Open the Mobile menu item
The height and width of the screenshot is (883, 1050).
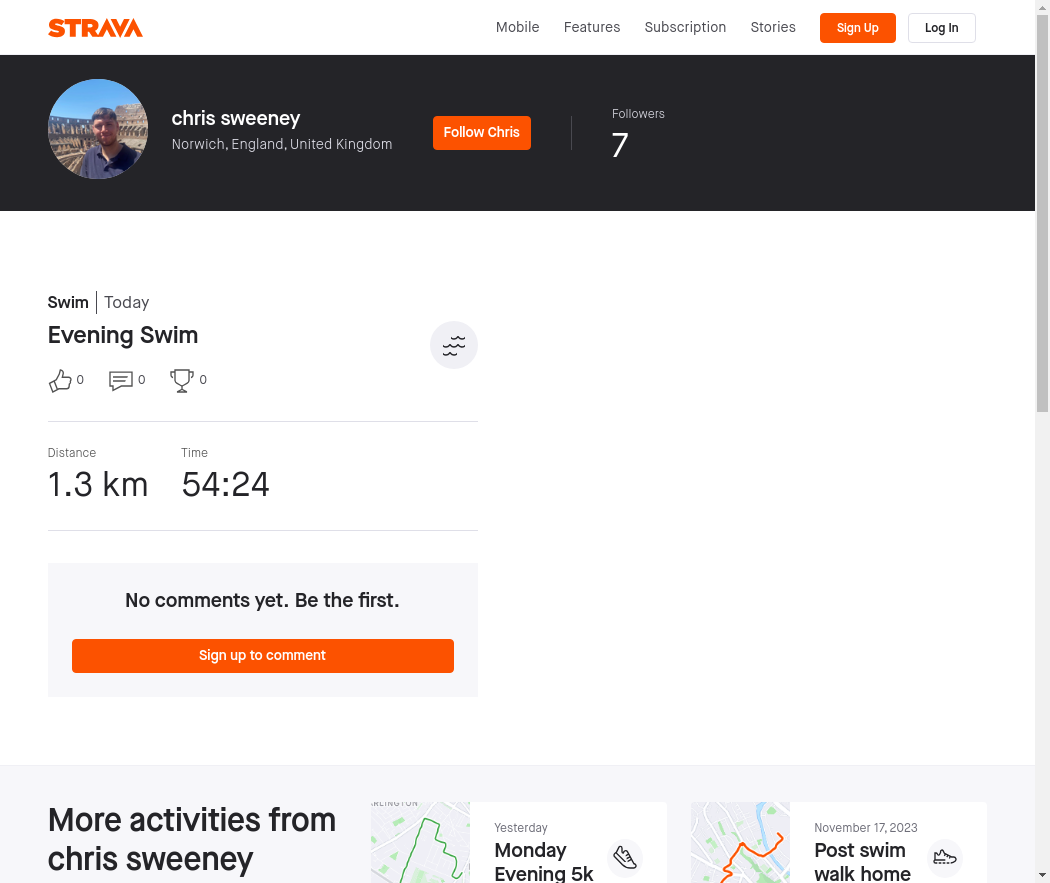[517, 27]
